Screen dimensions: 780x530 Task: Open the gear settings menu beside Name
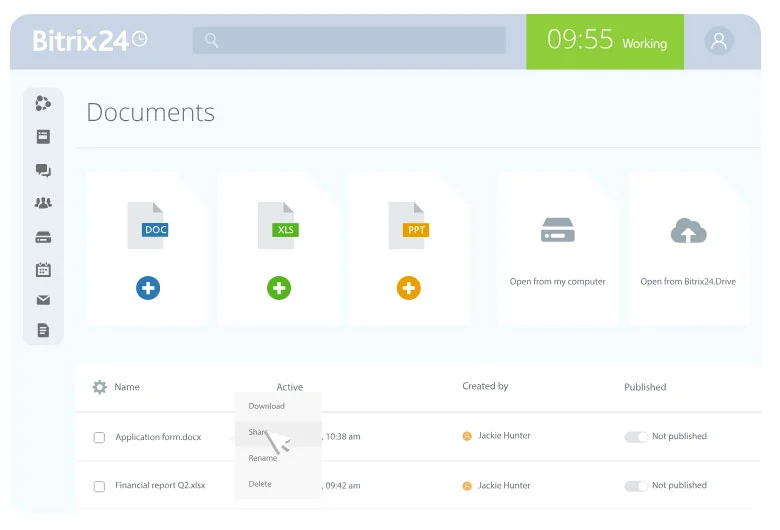click(x=99, y=387)
